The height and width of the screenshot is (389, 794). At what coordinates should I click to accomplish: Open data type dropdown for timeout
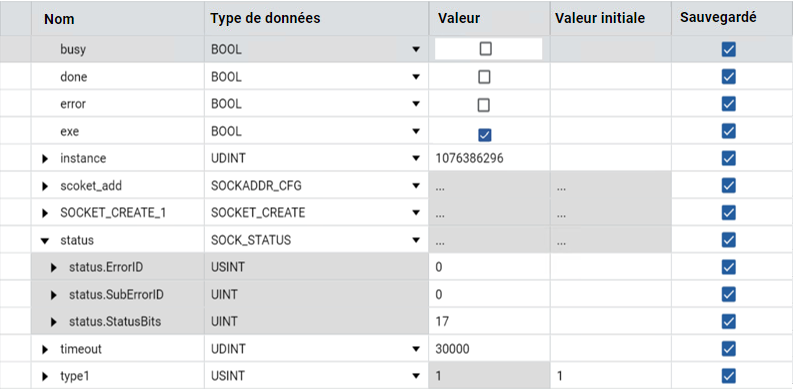(x=416, y=349)
